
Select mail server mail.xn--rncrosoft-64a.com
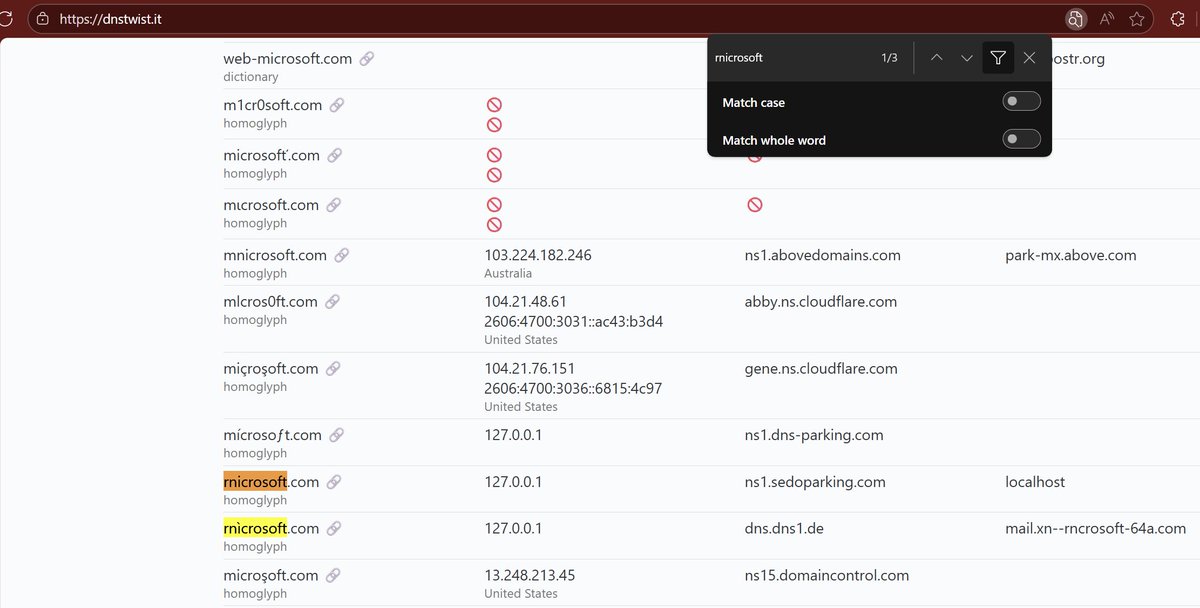click(x=1096, y=528)
